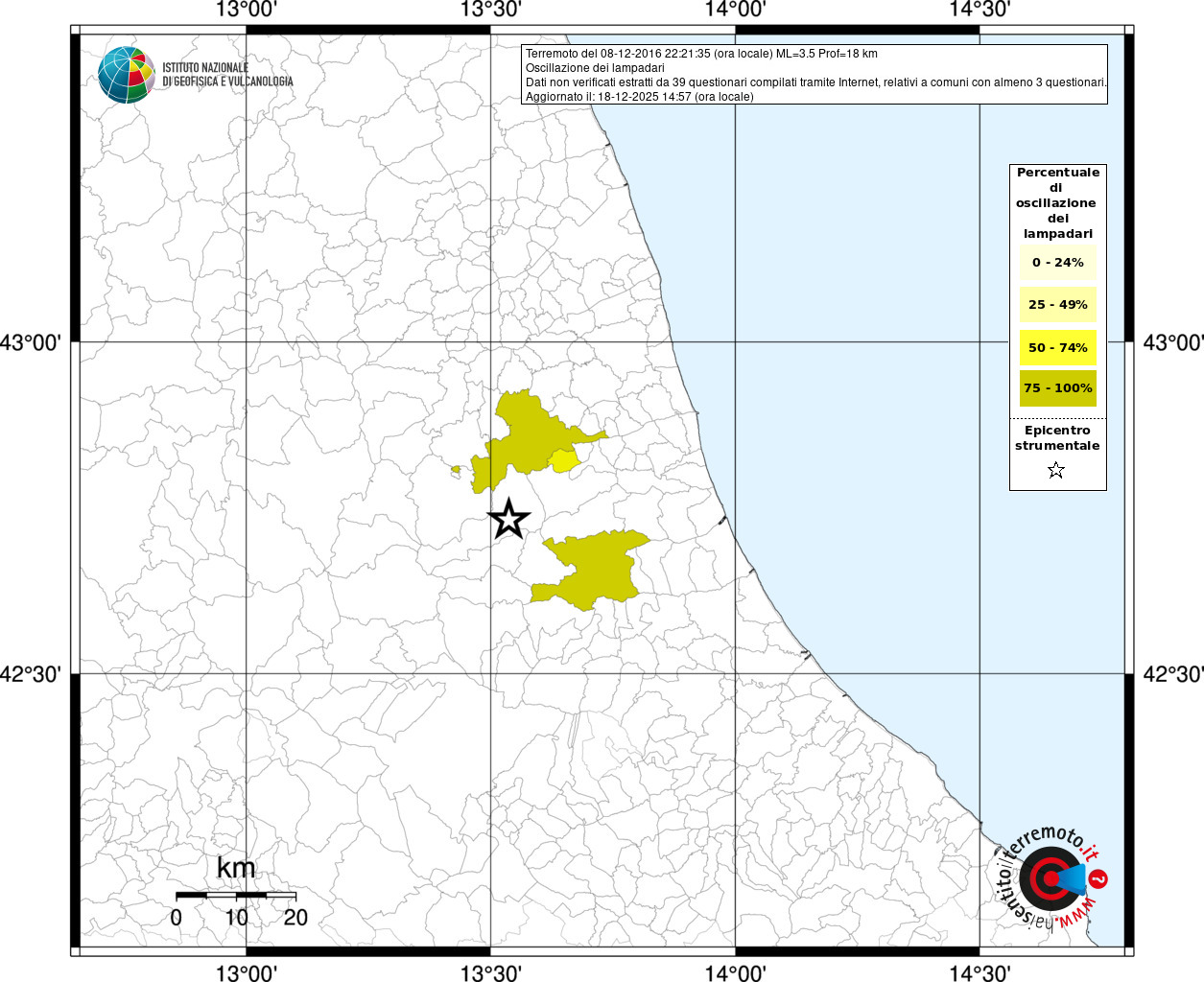This screenshot has width=1204, height=982.
Task: Select the 75 - 100% legend swatch
Action: coord(1058,388)
